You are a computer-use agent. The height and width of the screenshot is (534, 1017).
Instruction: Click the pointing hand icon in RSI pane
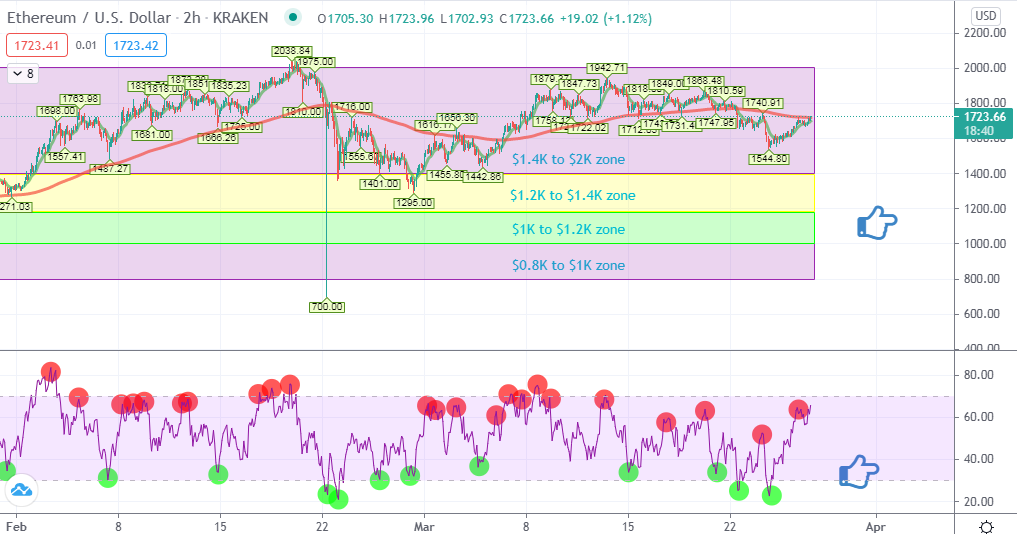pyautogui.click(x=859, y=471)
